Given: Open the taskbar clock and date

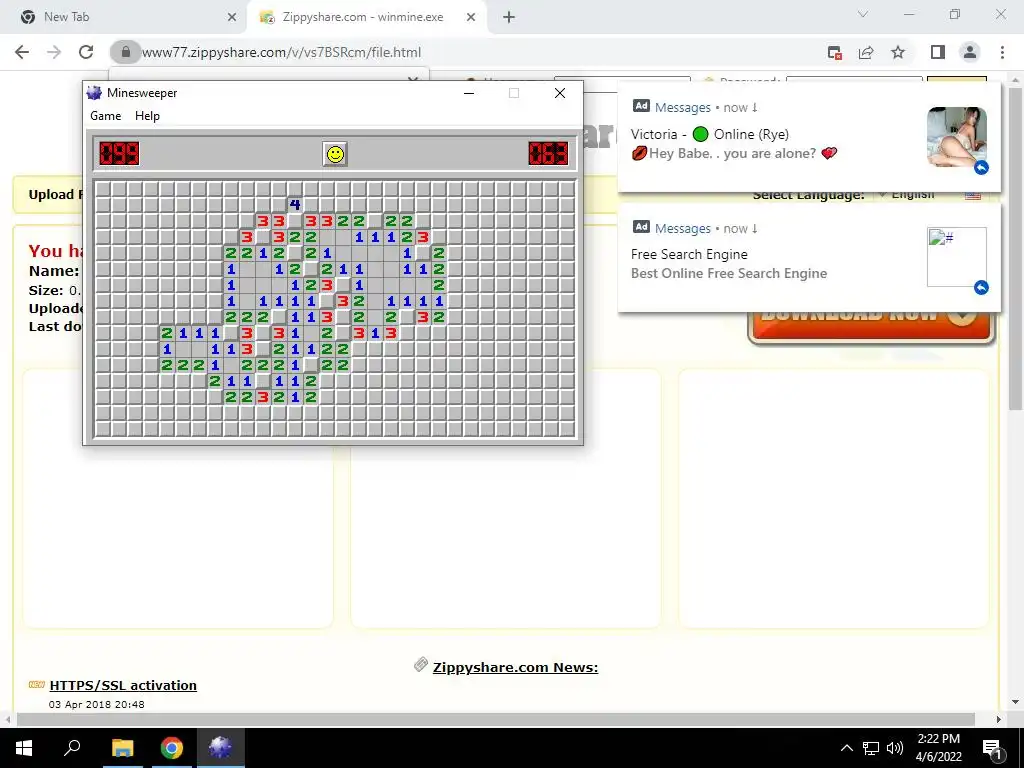Looking at the screenshot, I should [938, 748].
